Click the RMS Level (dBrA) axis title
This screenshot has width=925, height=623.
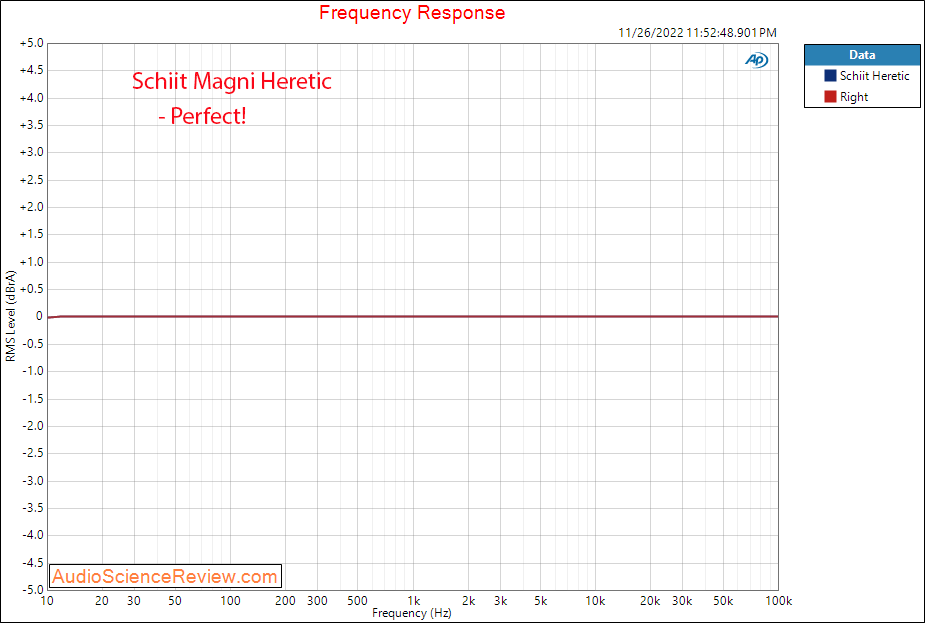(11, 316)
